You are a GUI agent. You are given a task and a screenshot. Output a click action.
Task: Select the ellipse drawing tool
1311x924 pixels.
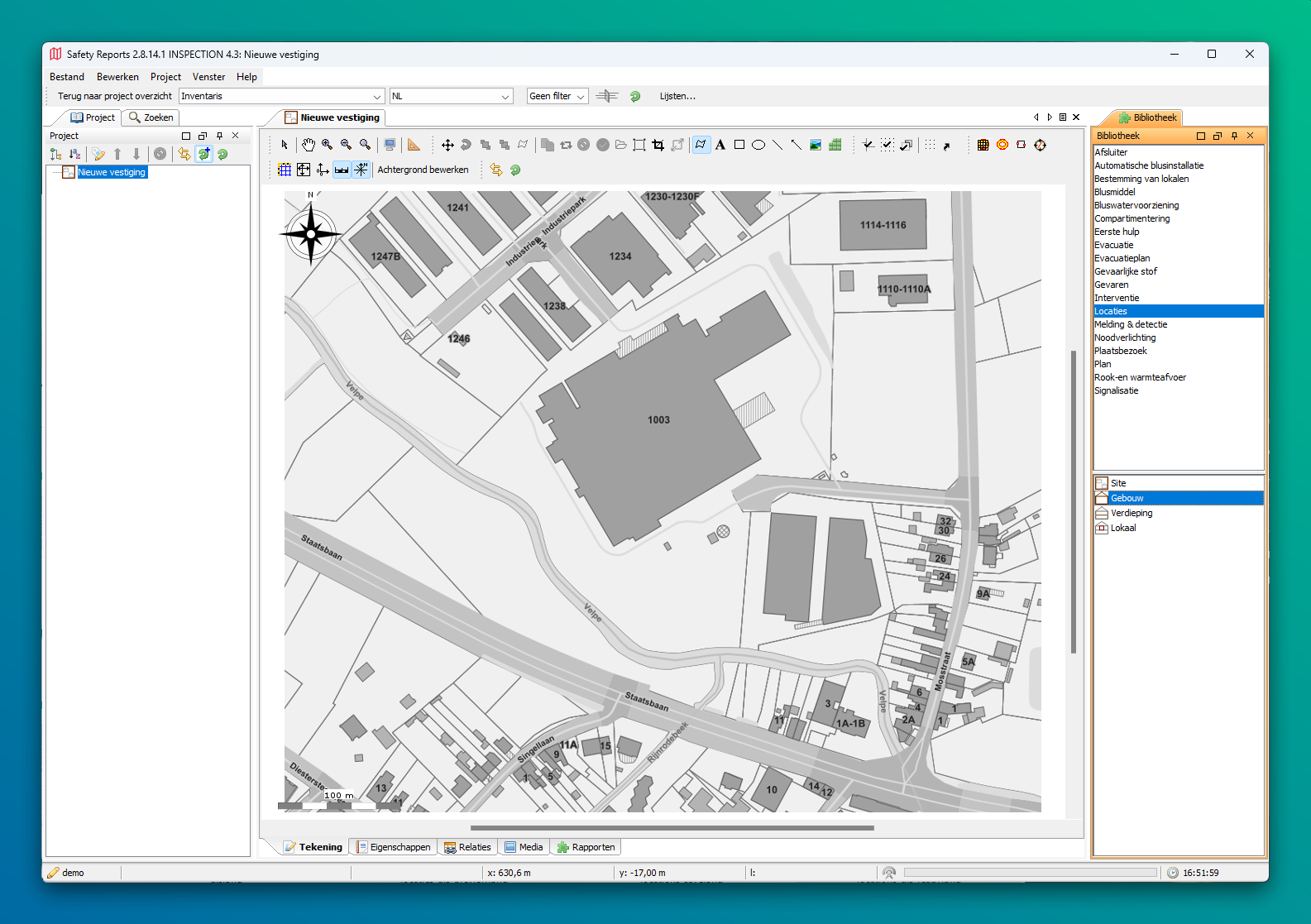[758, 145]
